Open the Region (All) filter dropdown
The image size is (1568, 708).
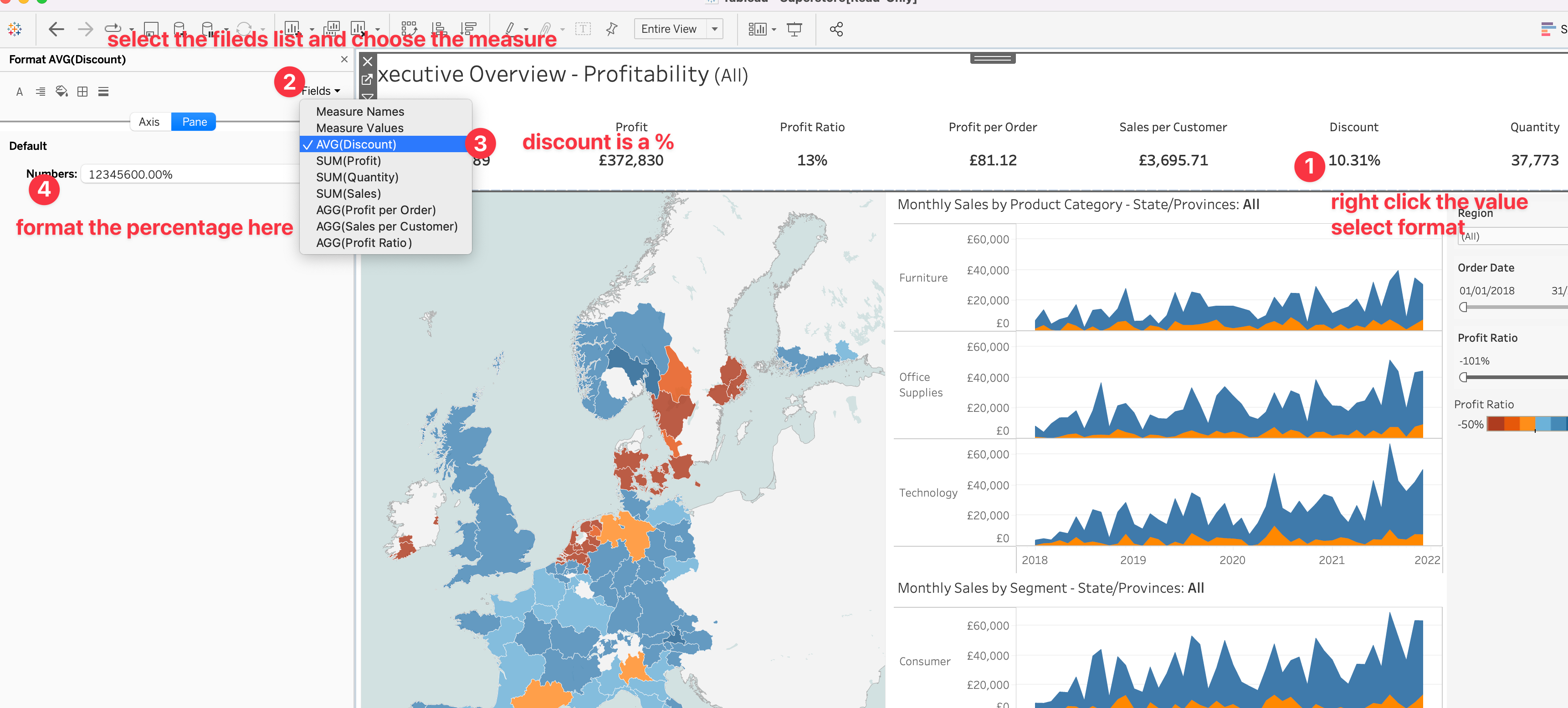[1513, 236]
